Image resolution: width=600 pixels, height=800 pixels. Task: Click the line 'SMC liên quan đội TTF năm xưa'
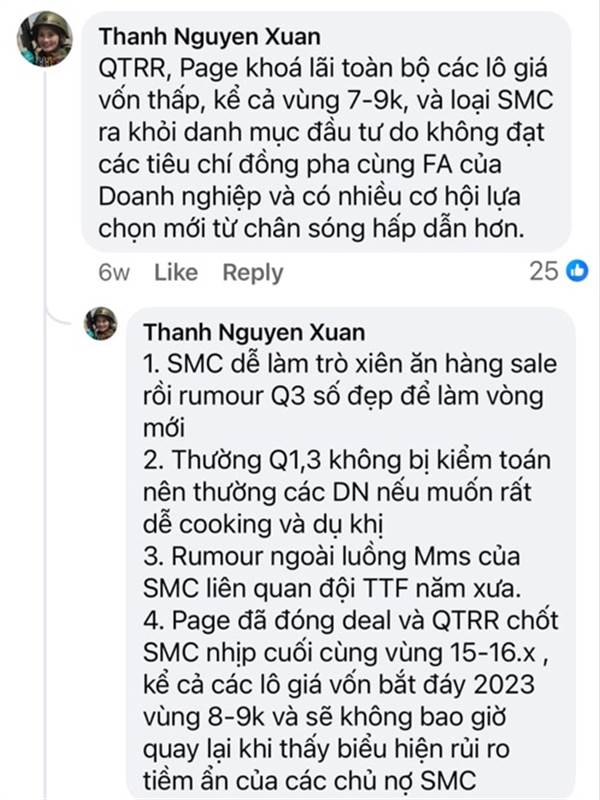(x=332, y=588)
